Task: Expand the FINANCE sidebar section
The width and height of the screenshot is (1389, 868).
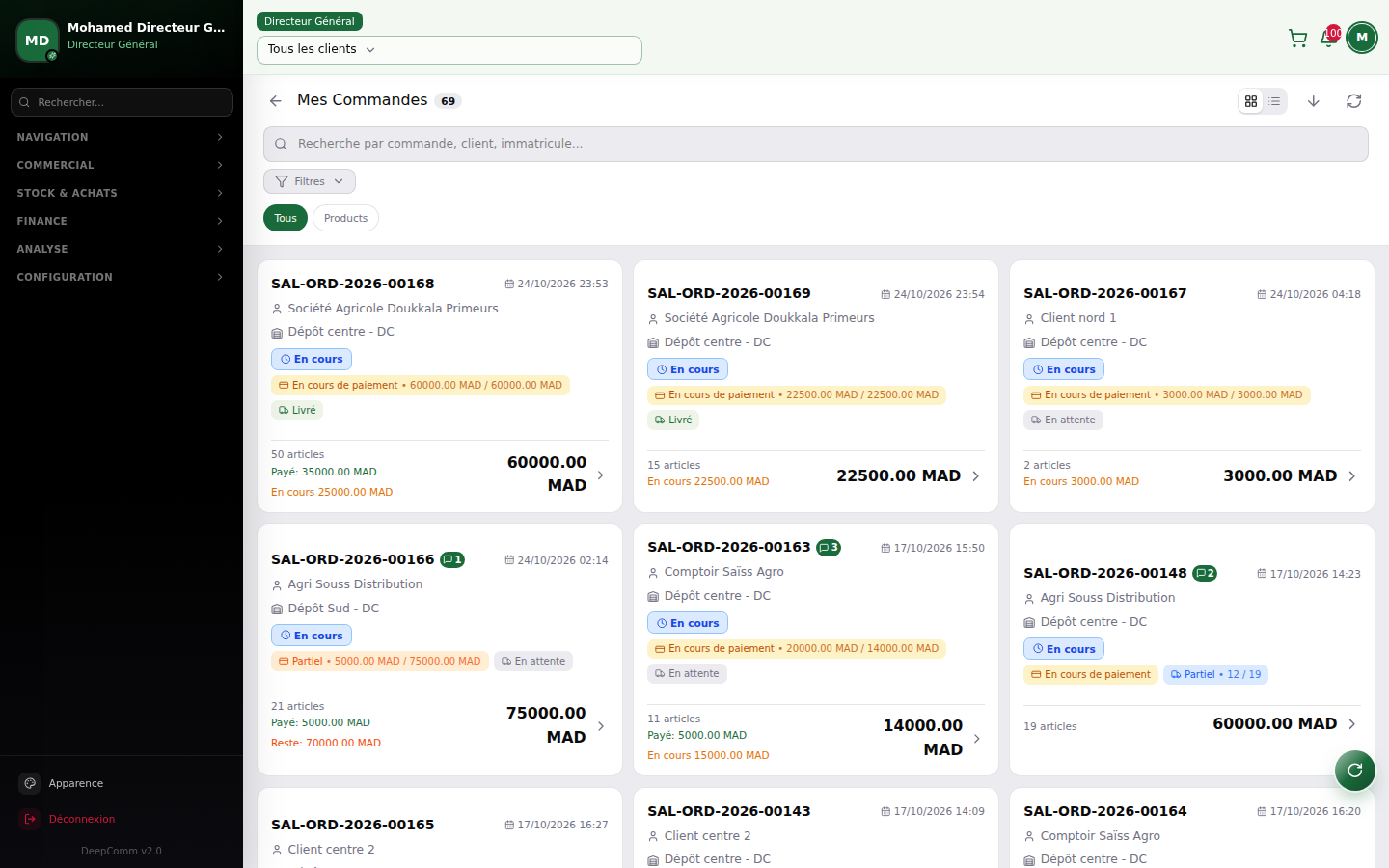Action: (121, 221)
